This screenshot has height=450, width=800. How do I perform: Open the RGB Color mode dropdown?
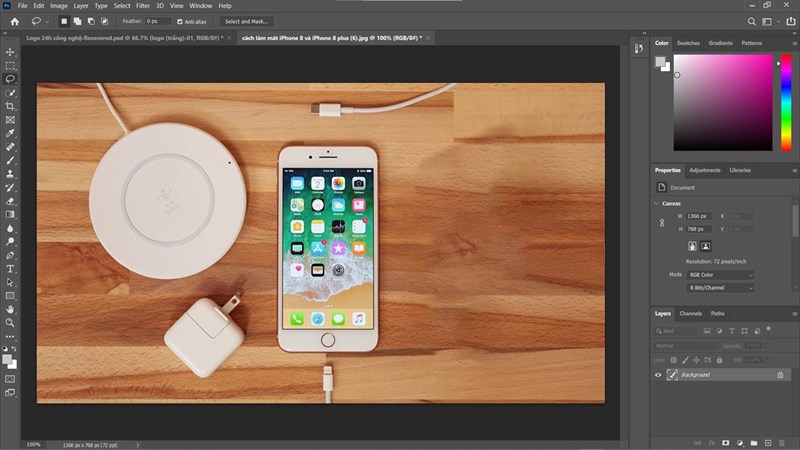[720, 275]
